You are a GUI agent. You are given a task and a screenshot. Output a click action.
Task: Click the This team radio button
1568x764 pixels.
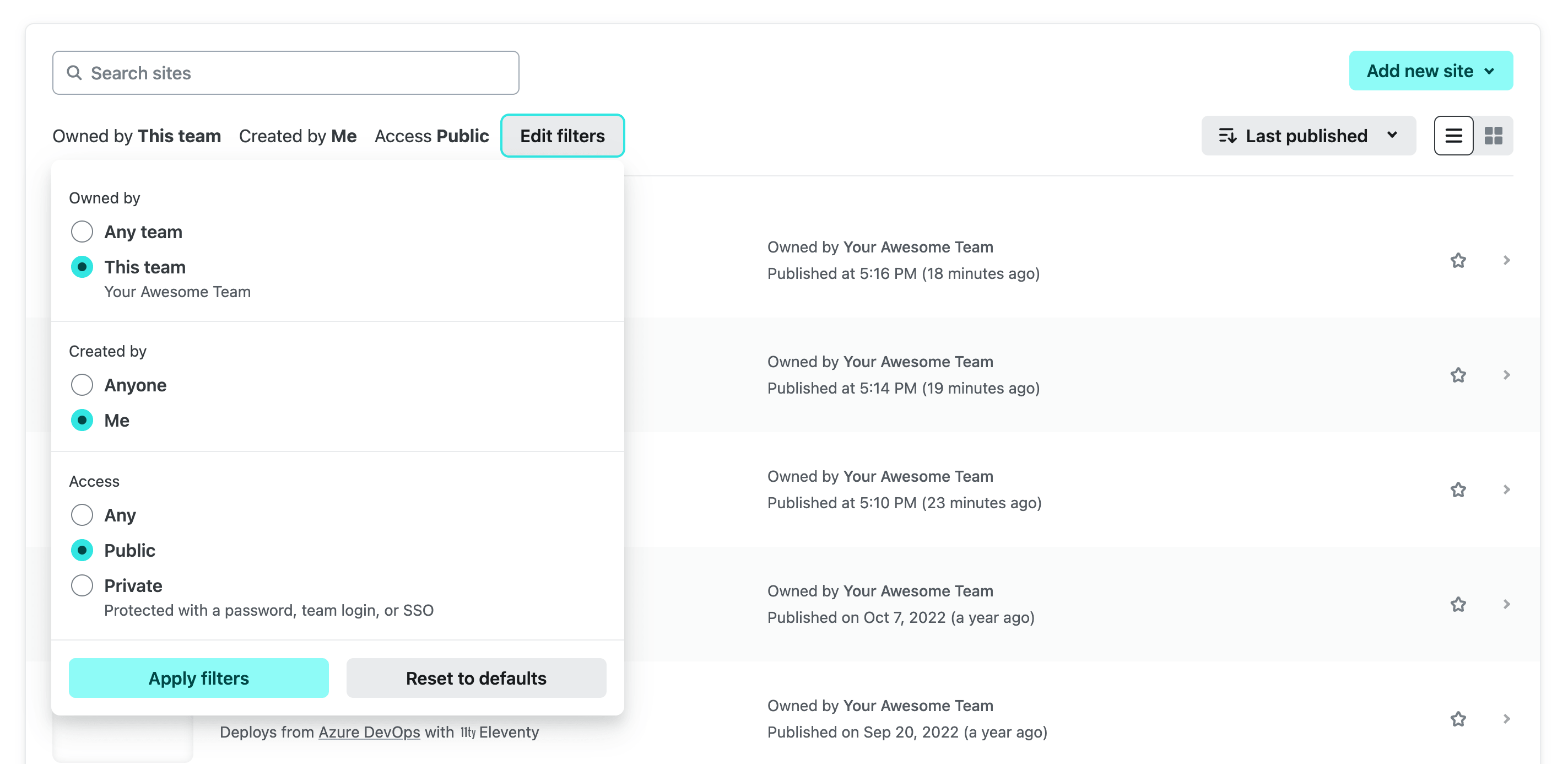82,266
